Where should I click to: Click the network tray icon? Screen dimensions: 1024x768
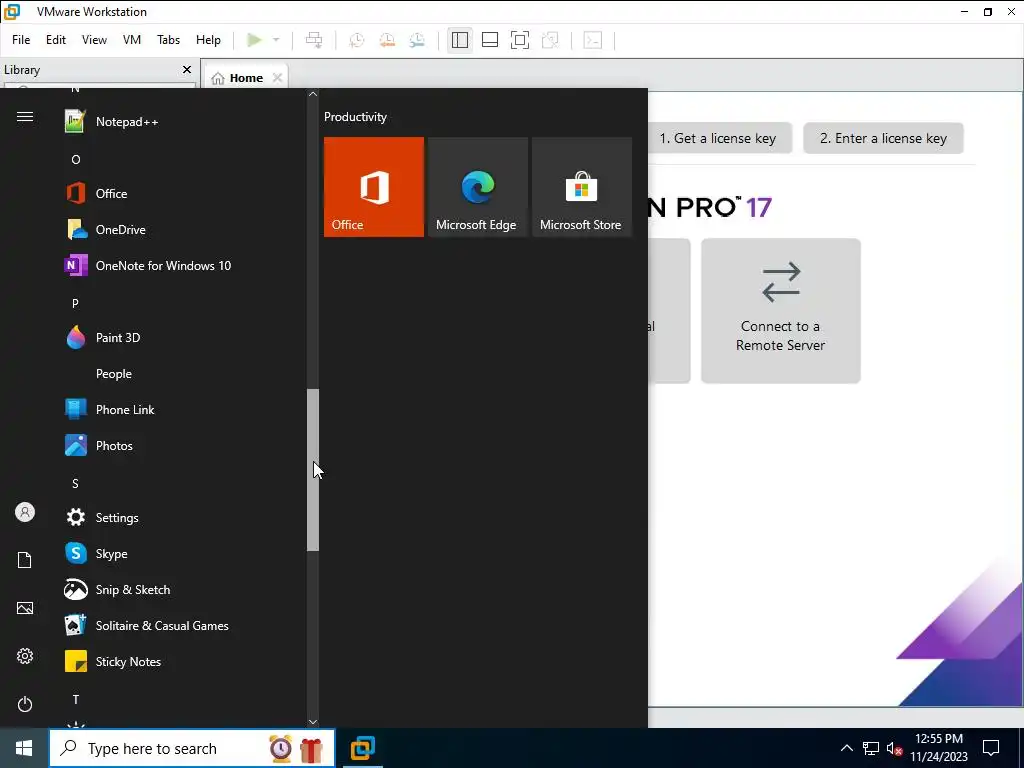[x=871, y=748]
